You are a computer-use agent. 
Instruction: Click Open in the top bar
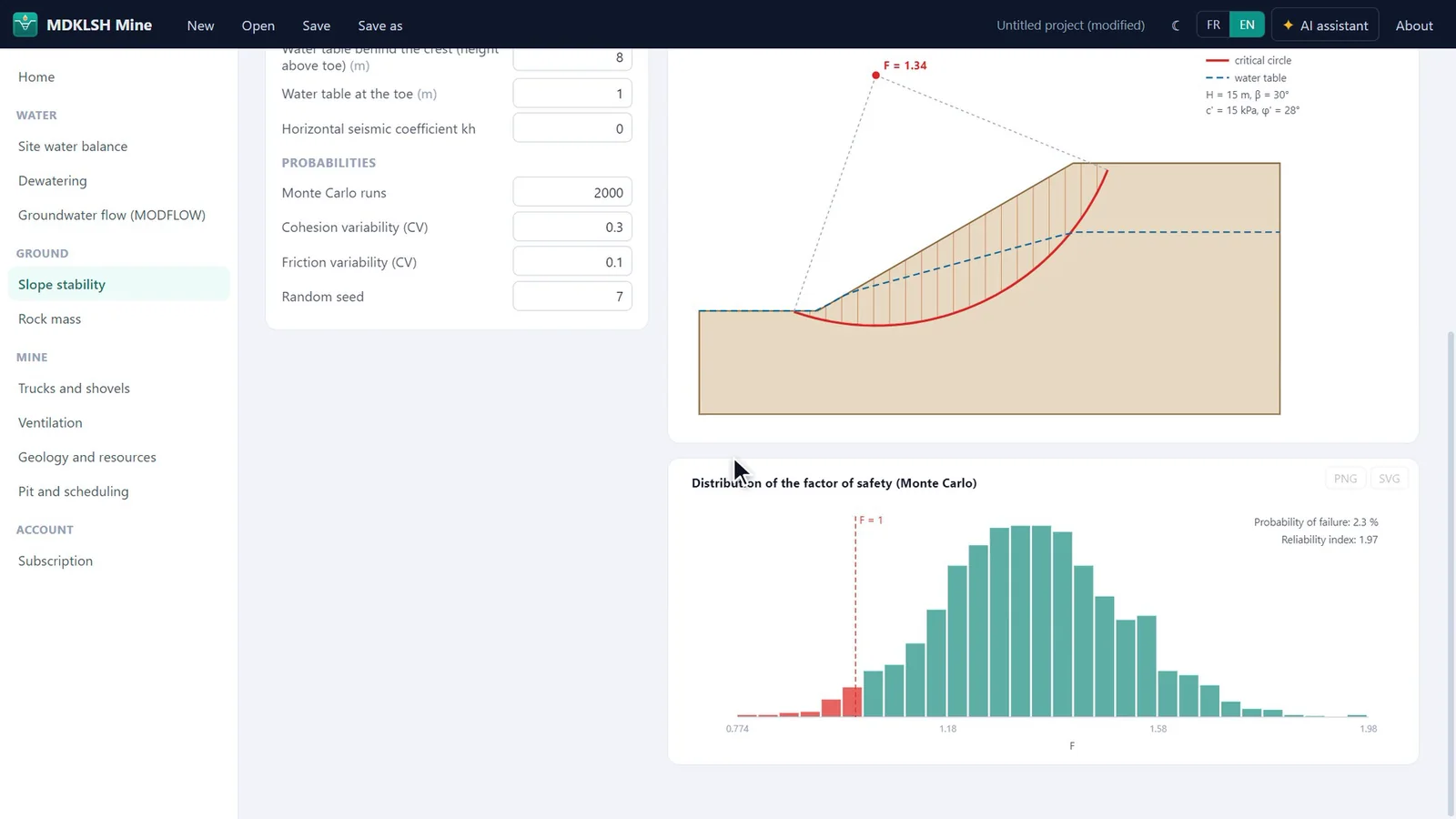tap(258, 25)
